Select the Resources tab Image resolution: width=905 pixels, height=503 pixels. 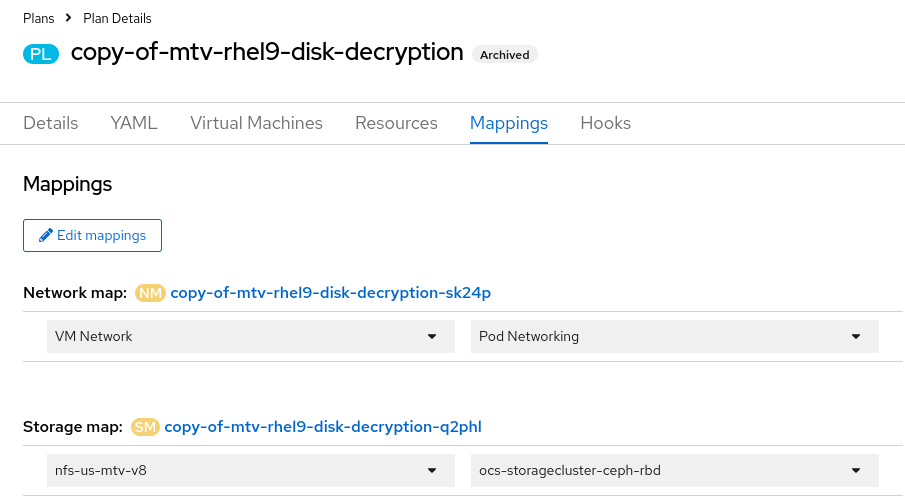(396, 123)
